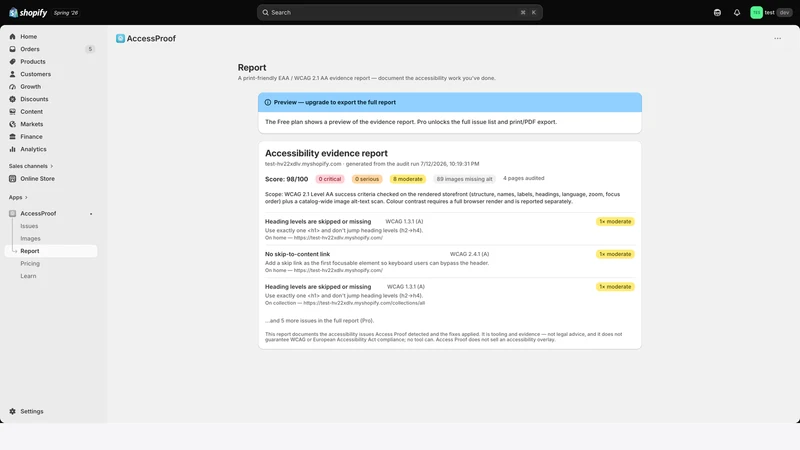Click the Markets globe icon
This screenshot has width=800, height=450.
pyautogui.click(x=12, y=124)
